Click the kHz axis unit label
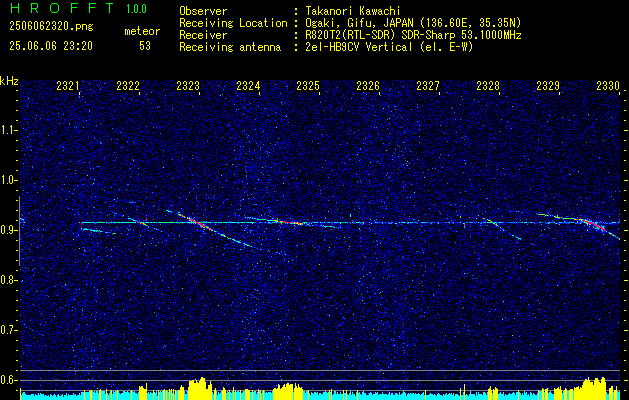This screenshot has height=400, width=629. point(9,82)
